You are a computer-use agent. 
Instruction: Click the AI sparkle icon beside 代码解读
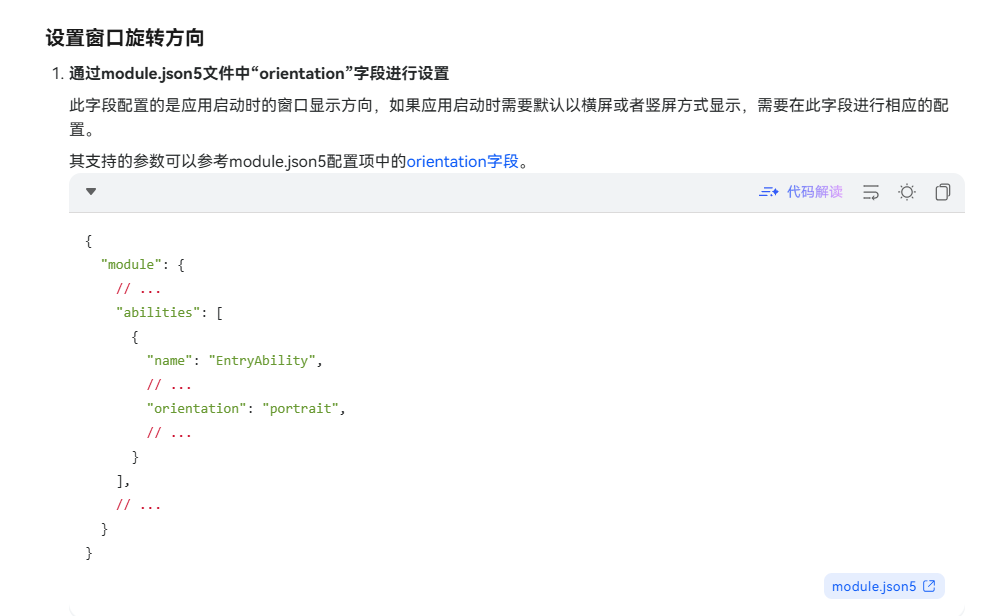point(768,192)
